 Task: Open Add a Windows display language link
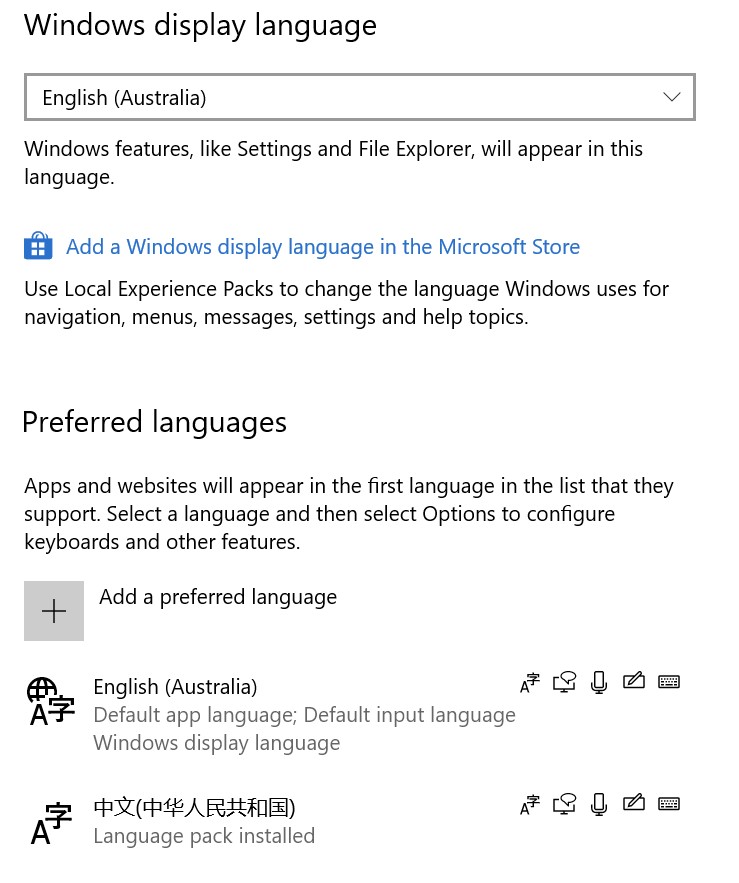(x=323, y=247)
